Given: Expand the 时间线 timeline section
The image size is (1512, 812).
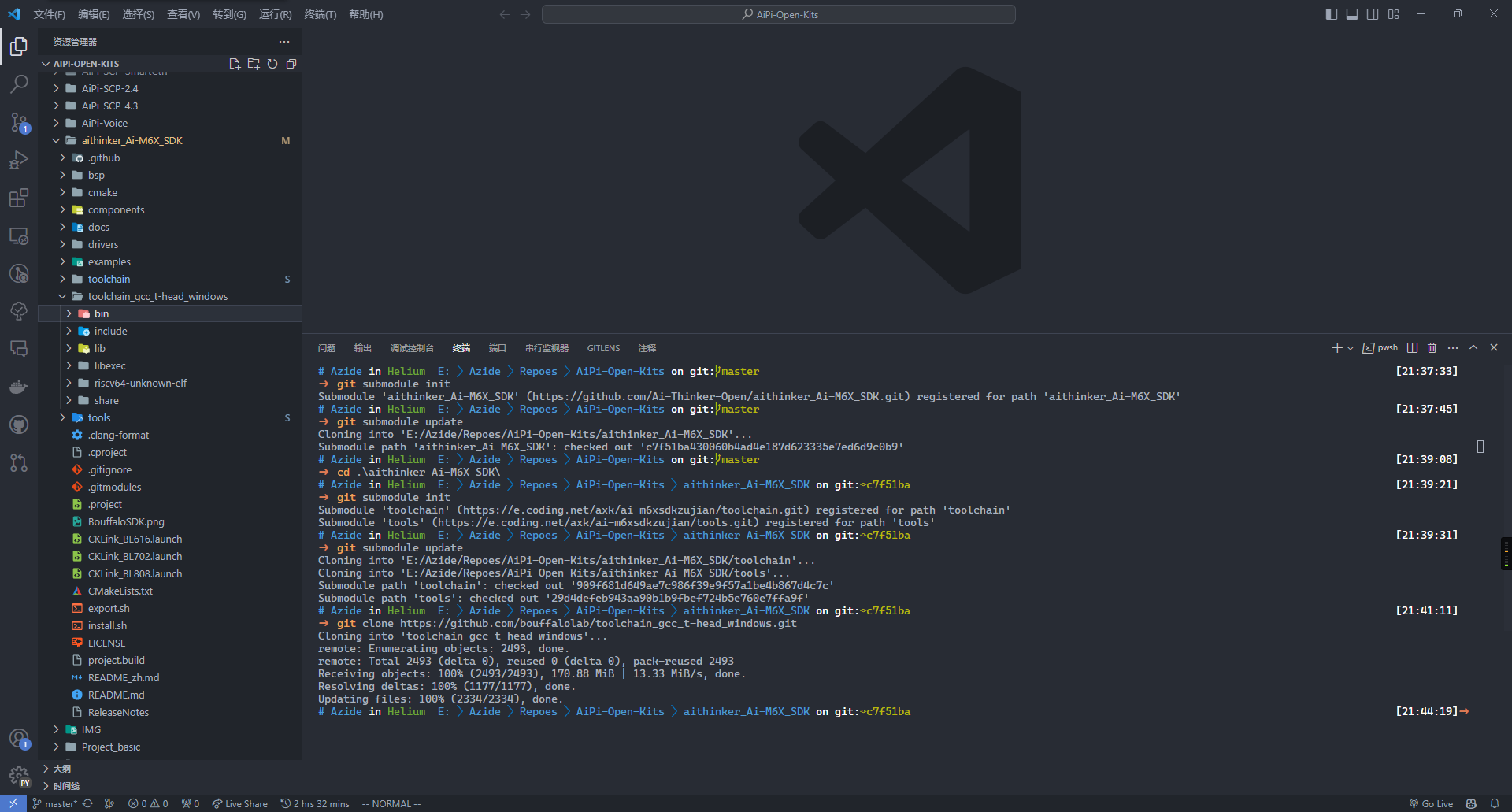Looking at the screenshot, I should coord(46,786).
